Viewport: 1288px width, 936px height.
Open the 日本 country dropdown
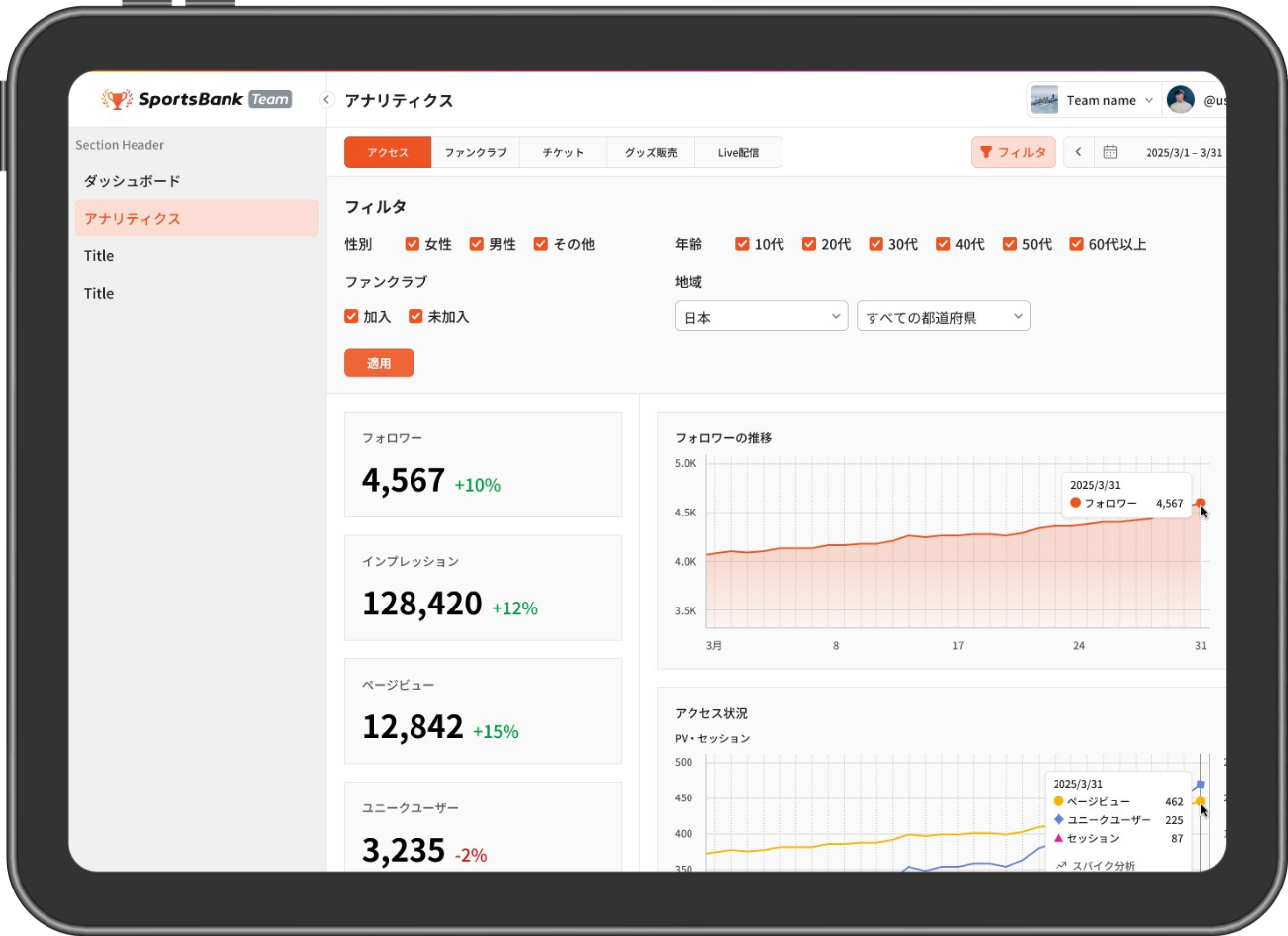coord(761,317)
